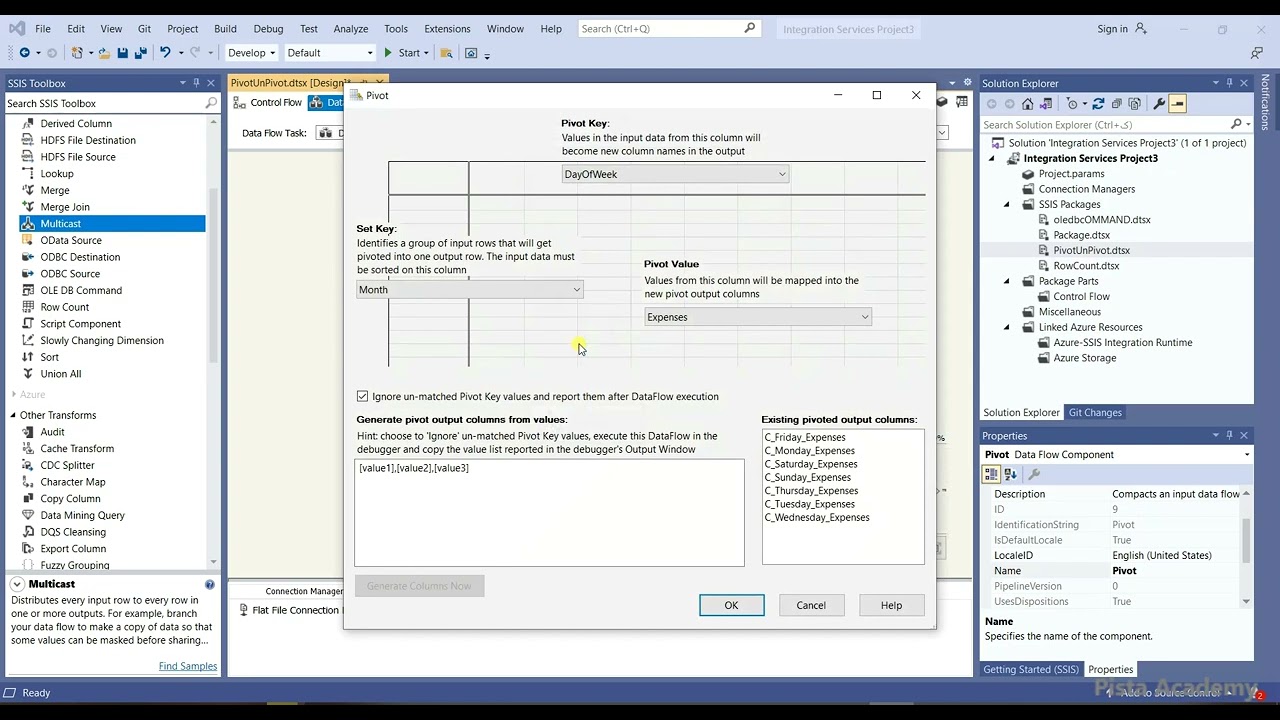Click Save All icon in main toolbar

pos(140,53)
